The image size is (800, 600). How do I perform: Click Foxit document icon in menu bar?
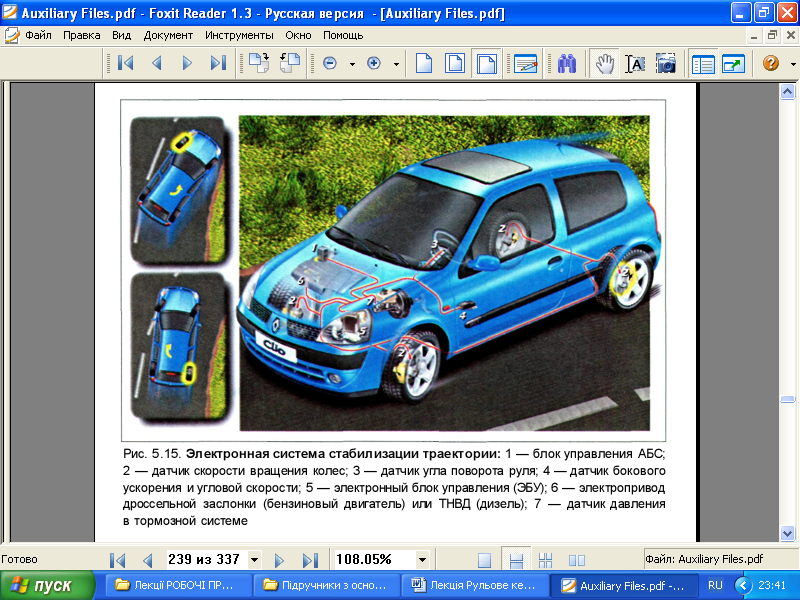pos(11,35)
